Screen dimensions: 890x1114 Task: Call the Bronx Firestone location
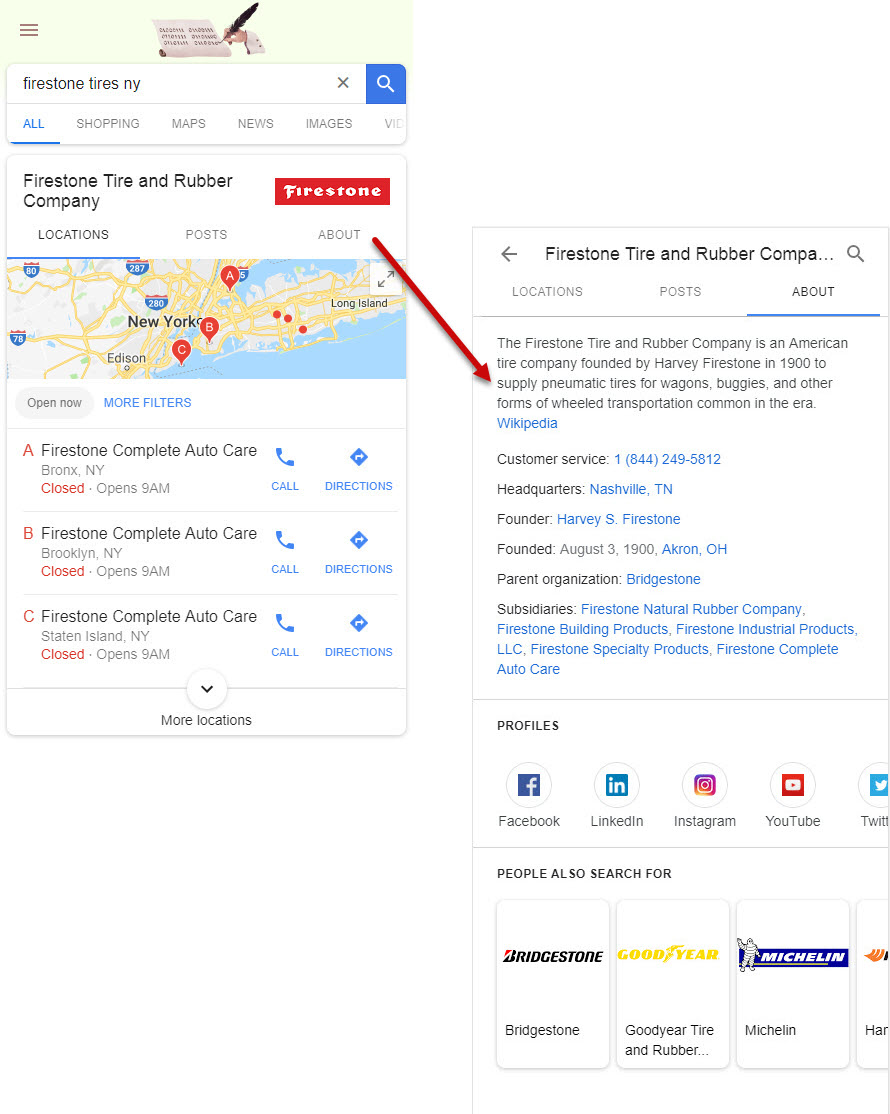click(x=285, y=468)
